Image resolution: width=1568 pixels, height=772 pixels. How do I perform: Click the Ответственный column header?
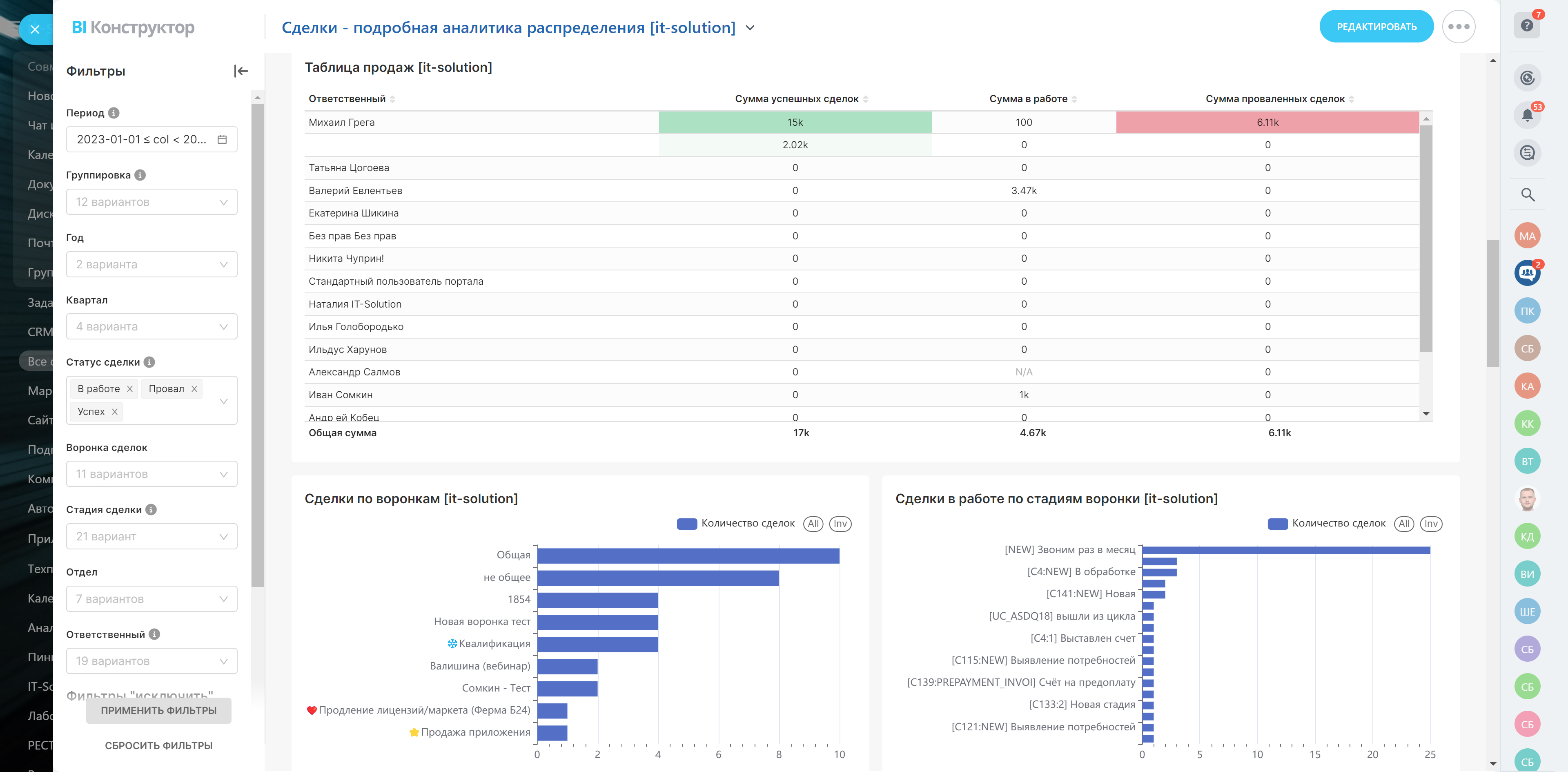[347, 99]
